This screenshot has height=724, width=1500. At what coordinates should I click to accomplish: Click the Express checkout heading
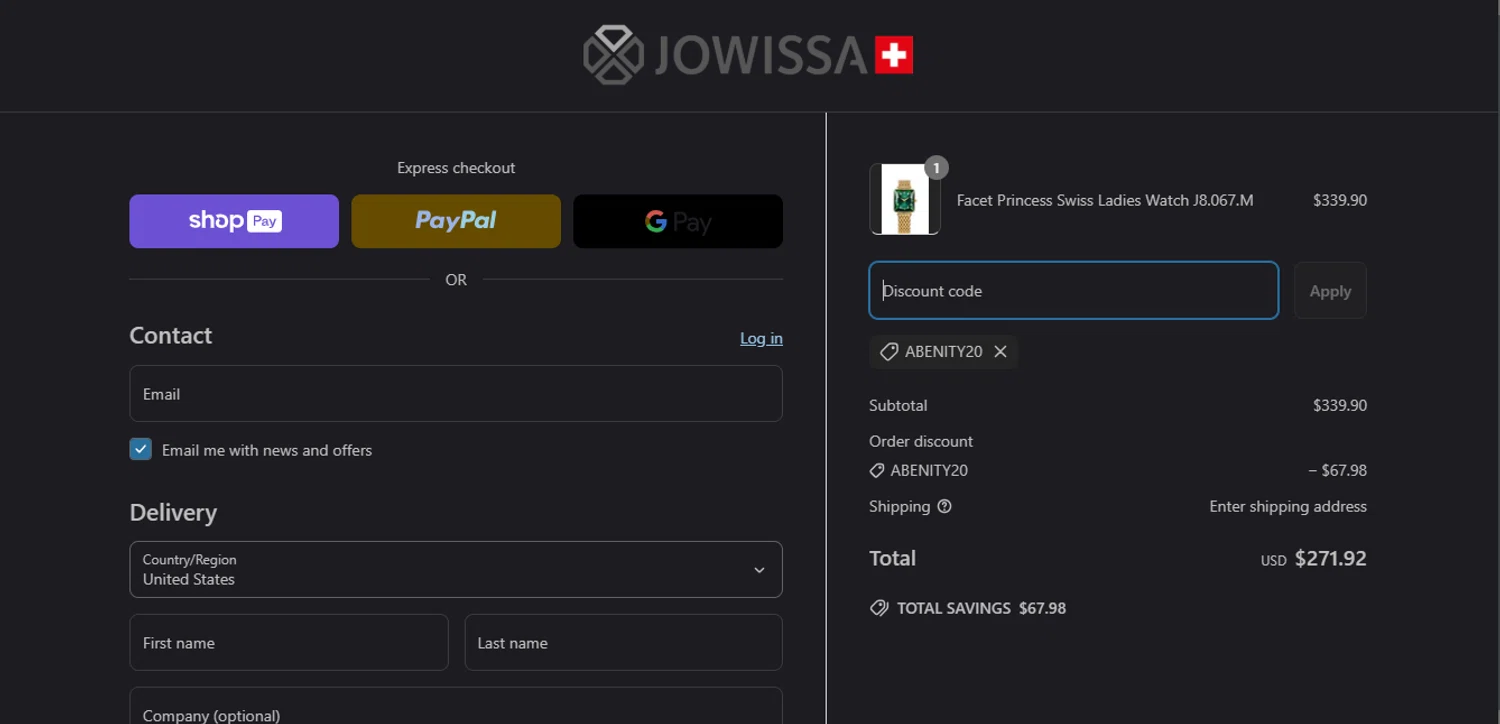pyautogui.click(x=456, y=168)
